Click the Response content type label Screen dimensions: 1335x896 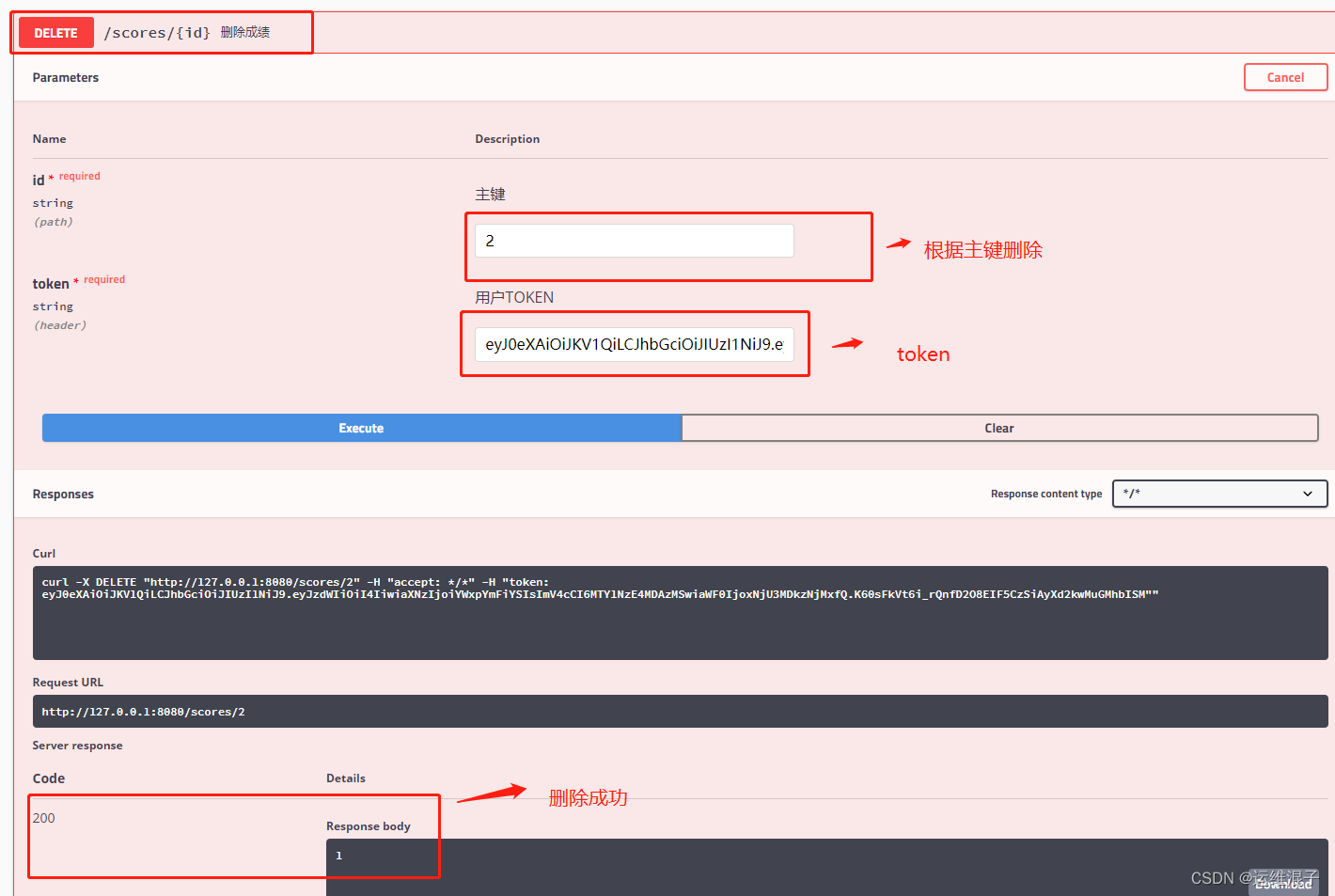pyautogui.click(x=1046, y=494)
